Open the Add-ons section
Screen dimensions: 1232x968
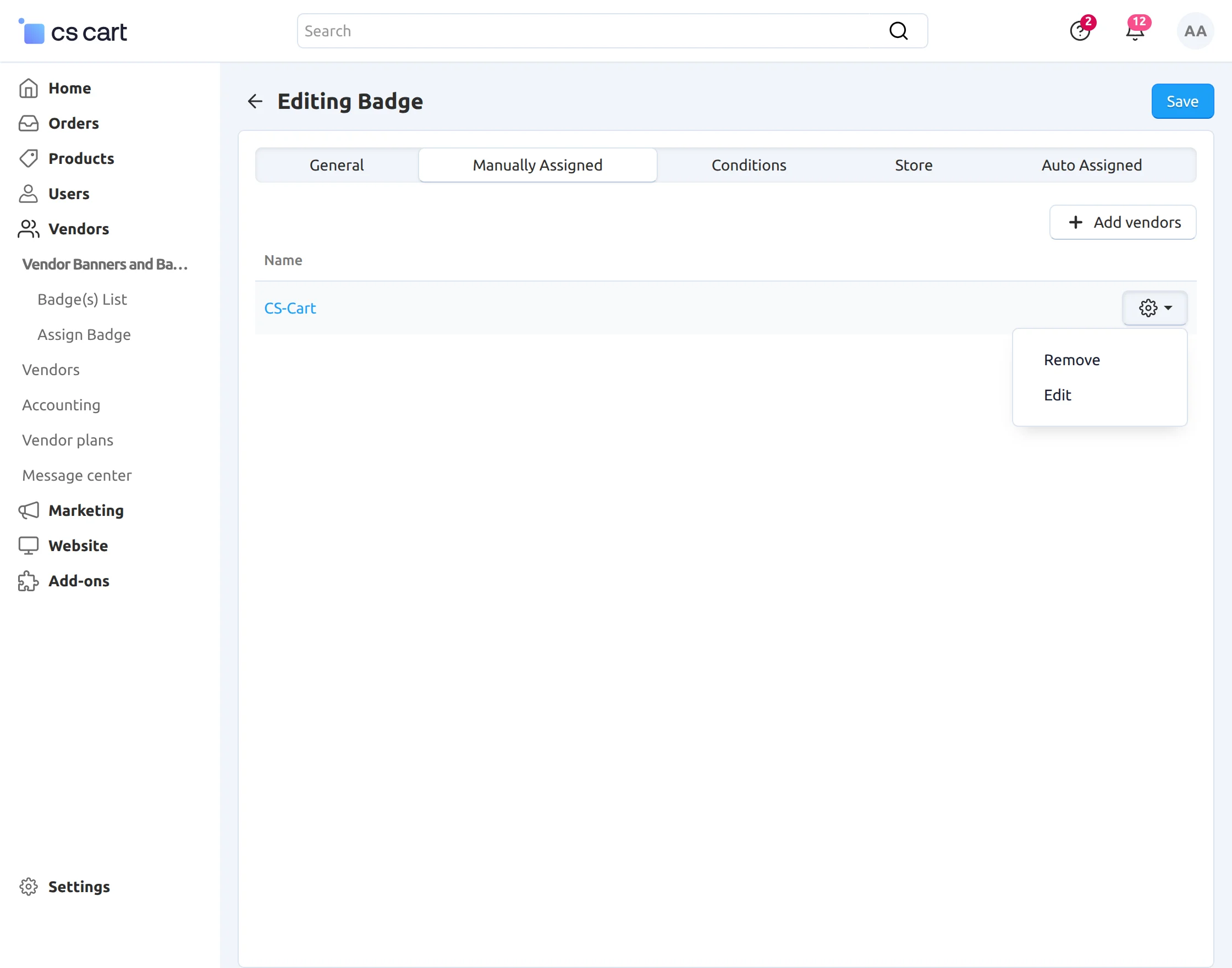[x=79, y=581]
